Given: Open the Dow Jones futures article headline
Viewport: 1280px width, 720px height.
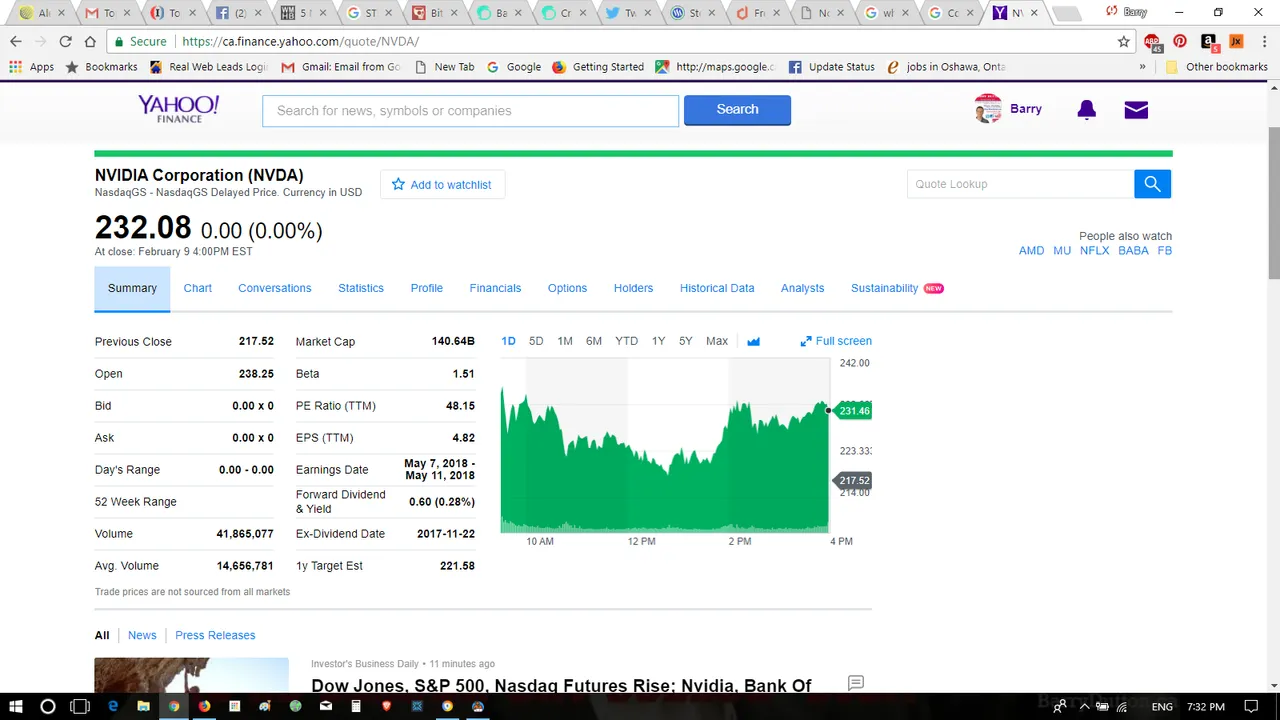Looking at the screenshot, I should 561,686.
